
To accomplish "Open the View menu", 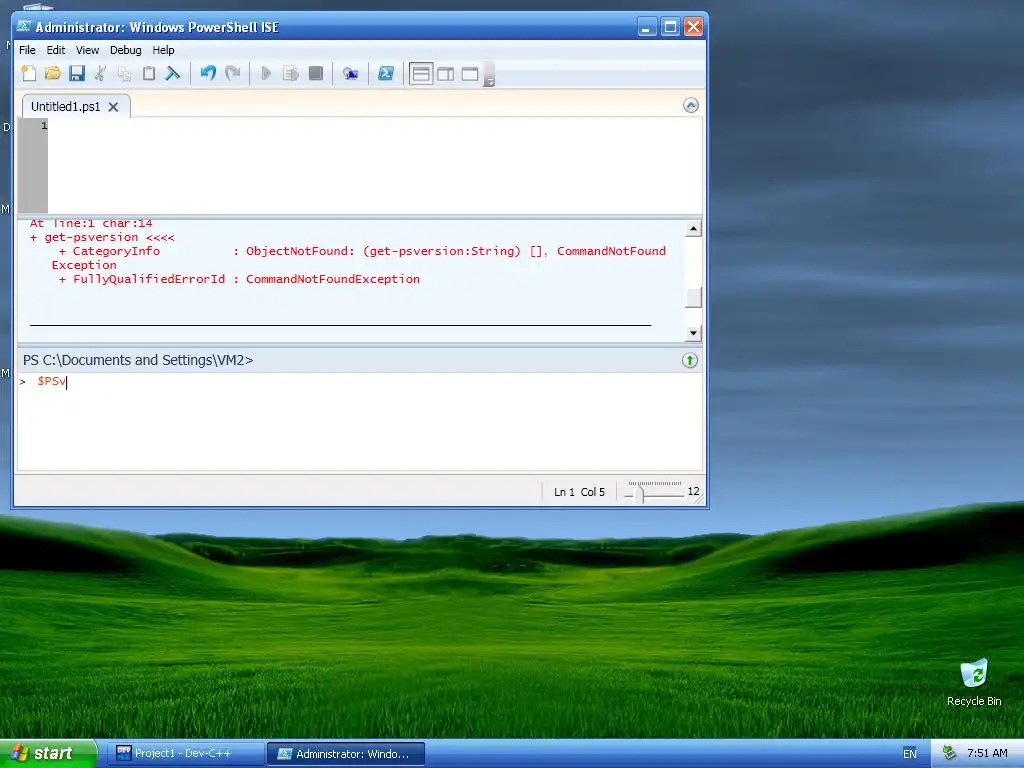I will 88,50.
